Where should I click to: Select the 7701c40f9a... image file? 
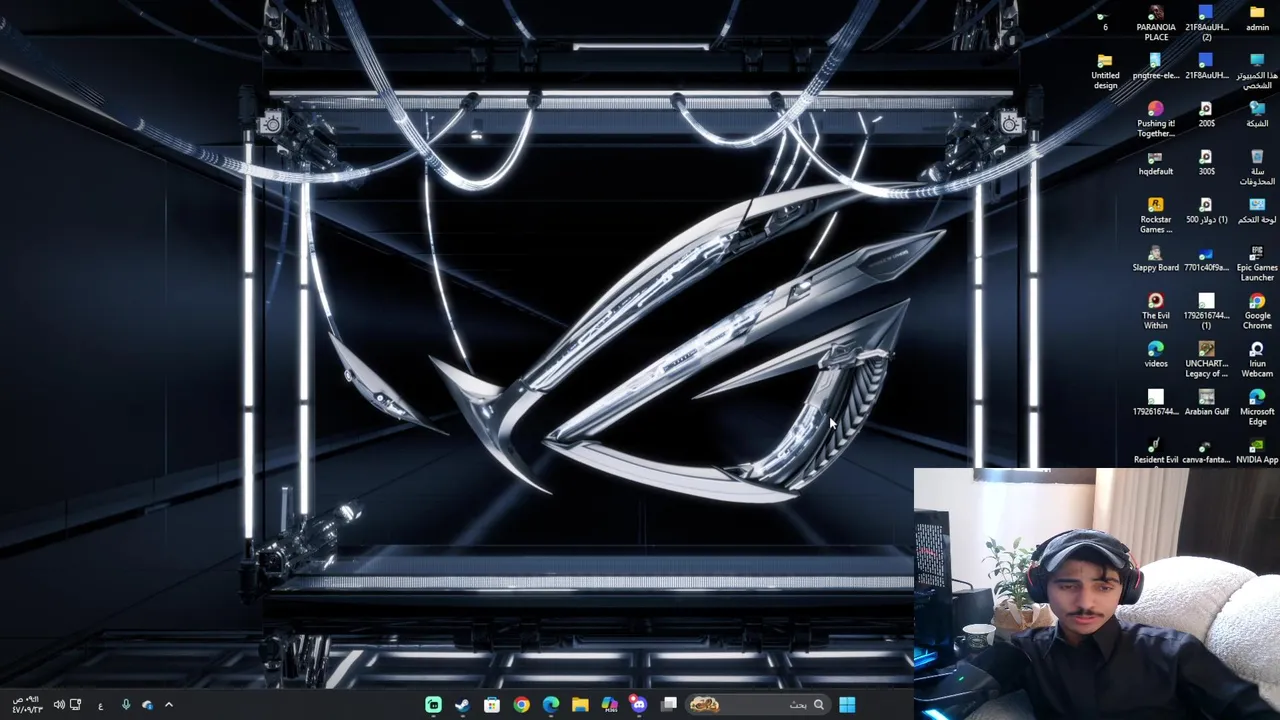tap(1206, 258)
